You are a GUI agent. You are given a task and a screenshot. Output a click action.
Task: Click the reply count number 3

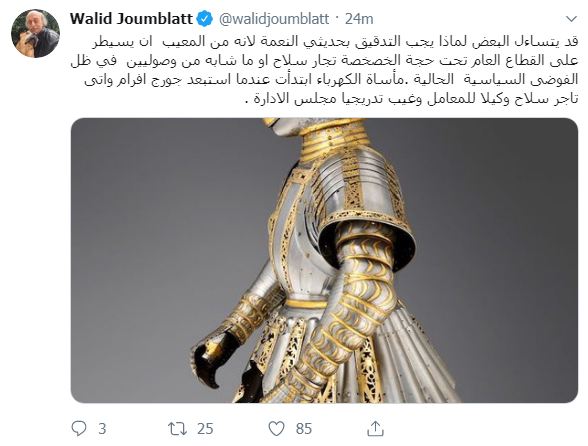pyautogui.click(x=102, y=428)
